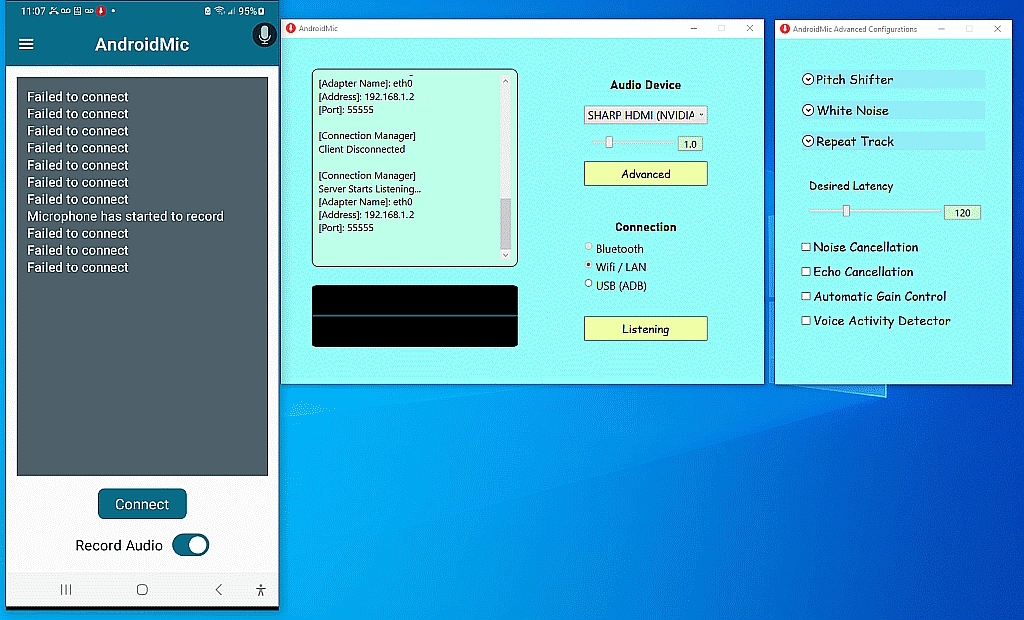1024x620 pixels.
Task: Close the AndroidMic main window
Action: (x=750, y=28)
